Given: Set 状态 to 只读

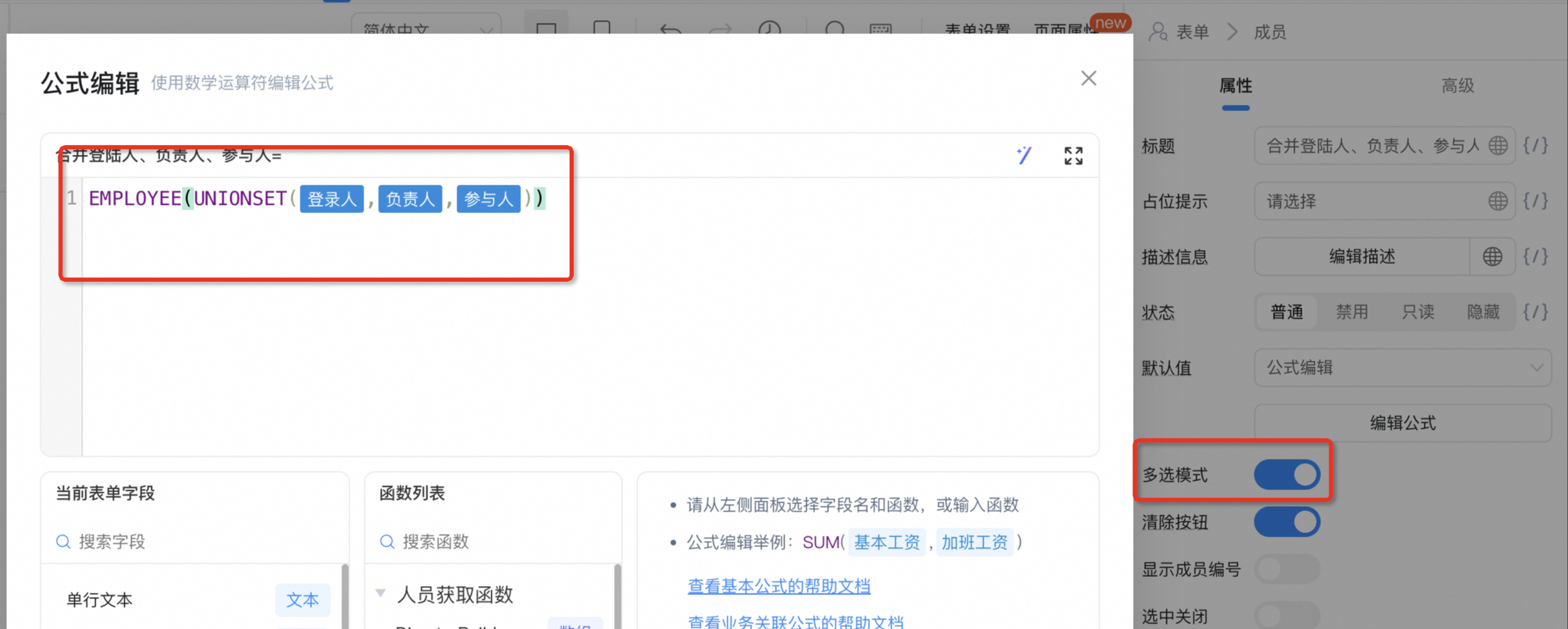Looking at the screenshot, I should point(1418,312).
